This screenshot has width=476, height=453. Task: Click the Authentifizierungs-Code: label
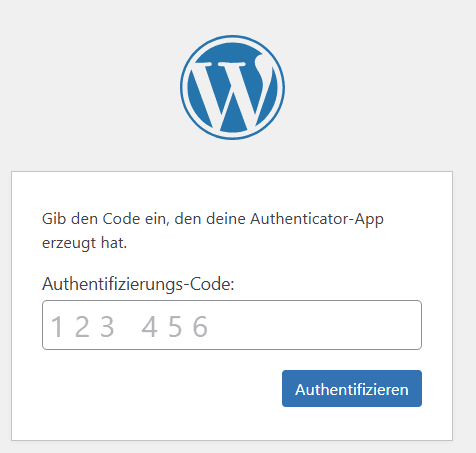(138, 284)
